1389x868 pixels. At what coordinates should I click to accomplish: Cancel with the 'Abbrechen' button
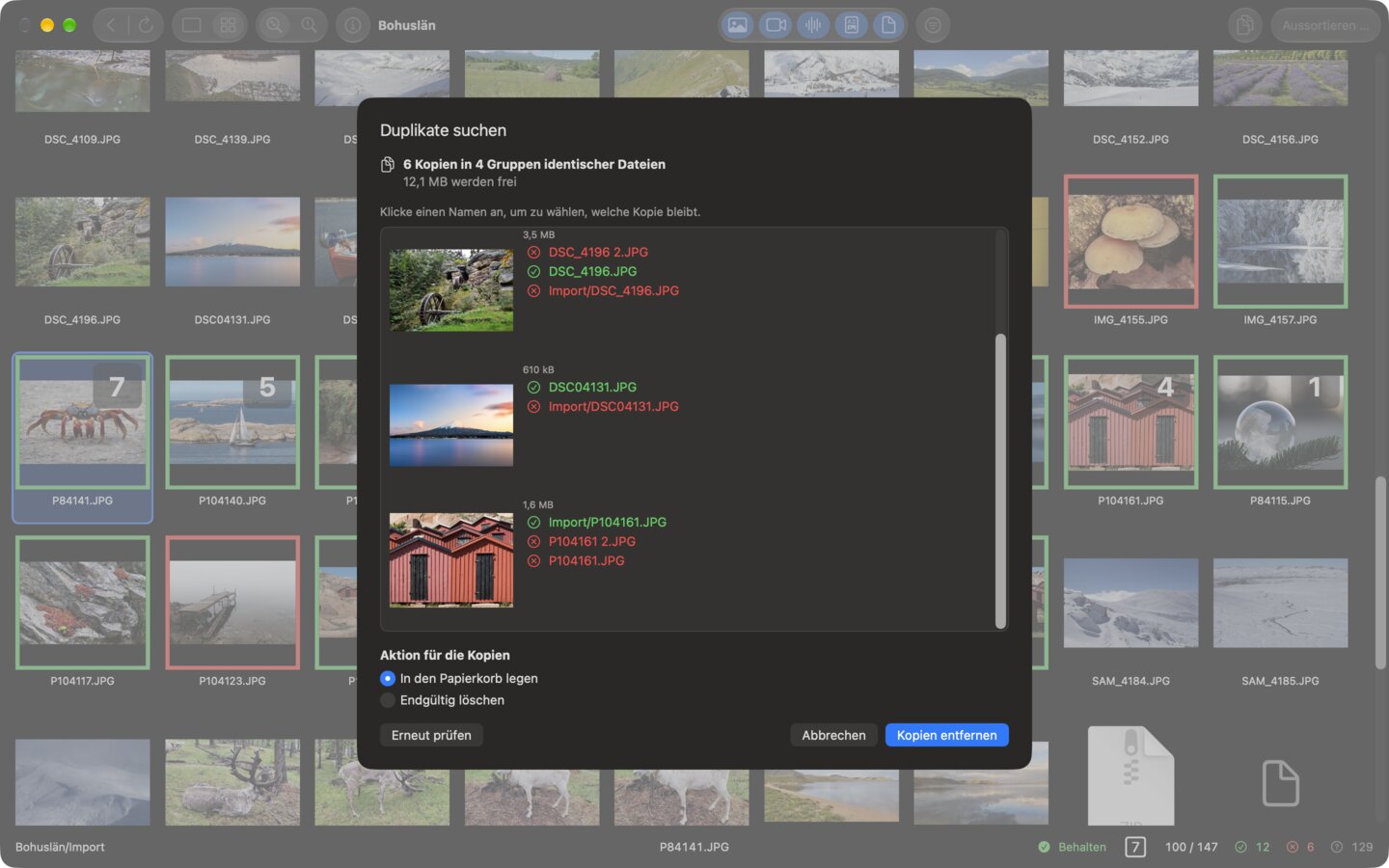(833, 735)
